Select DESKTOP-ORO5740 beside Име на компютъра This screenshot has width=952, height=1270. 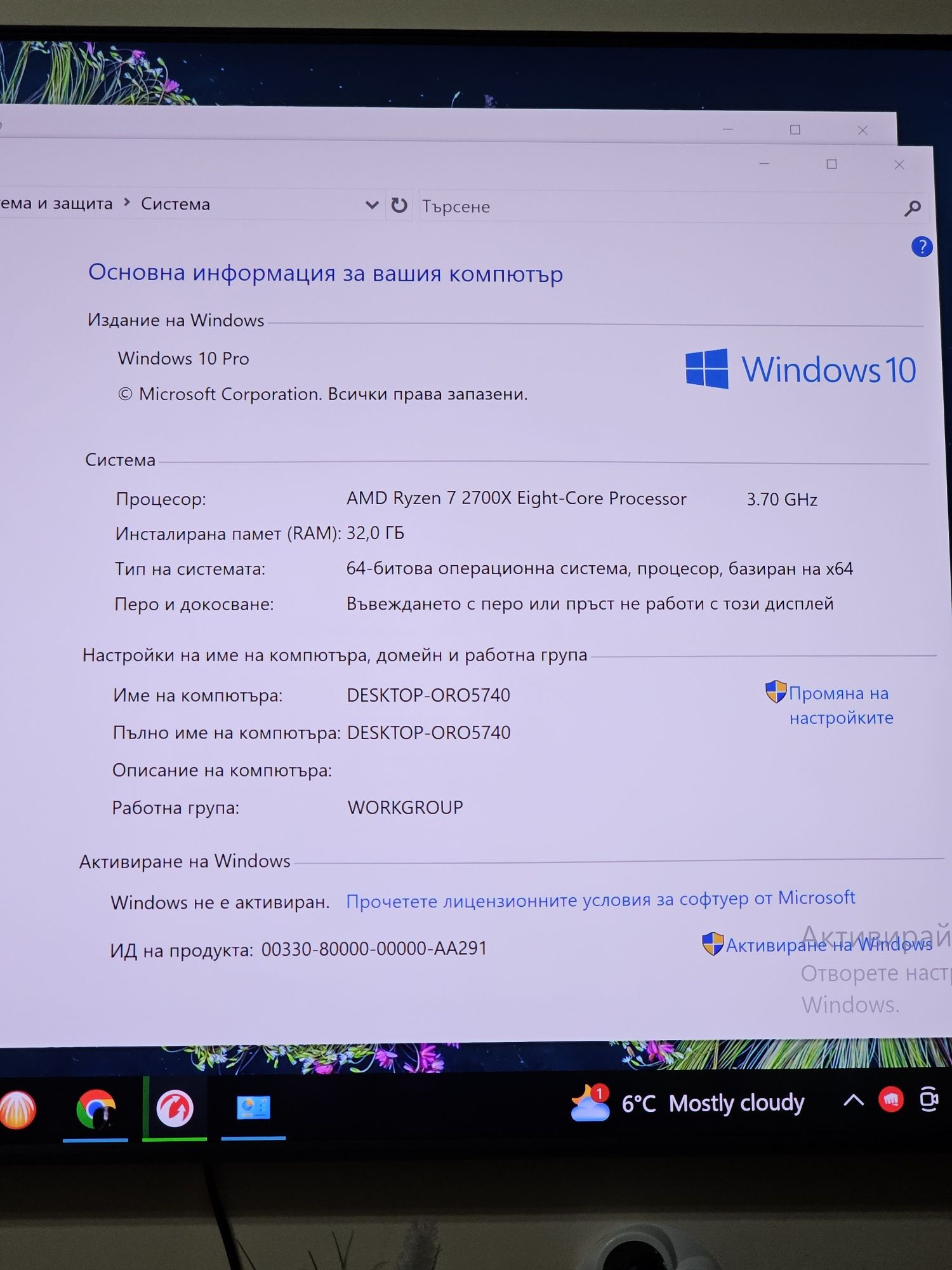[428, 695]
